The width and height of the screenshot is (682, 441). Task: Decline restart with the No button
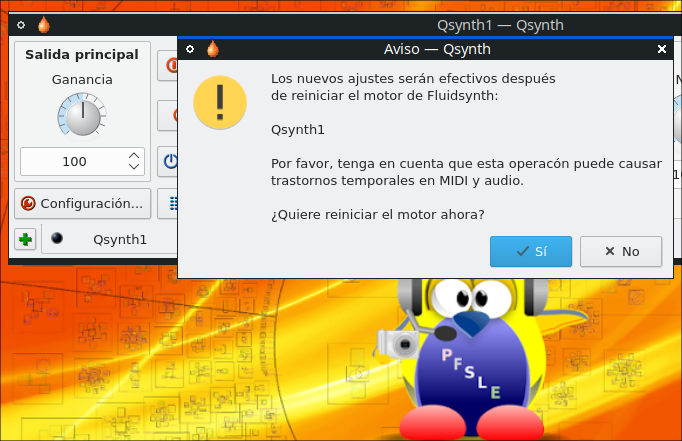pos(621,251)
